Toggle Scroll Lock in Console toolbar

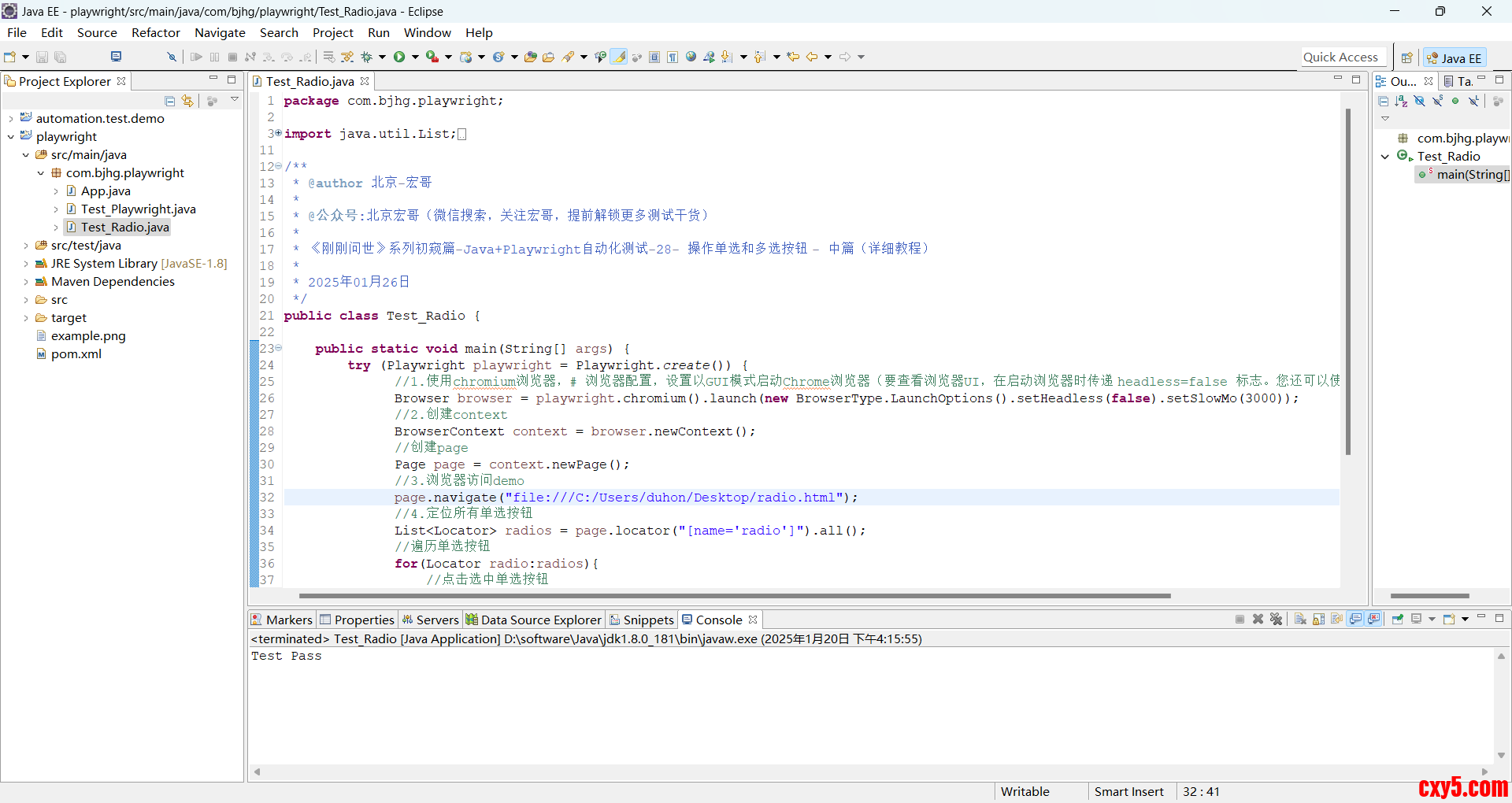(x=1318, y=620)
